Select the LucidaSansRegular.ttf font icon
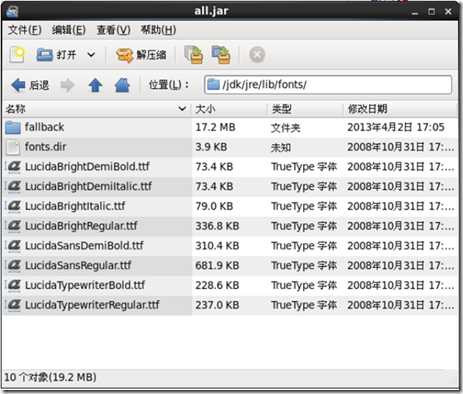This screenshot has width=463, height=394. click(14, 265)
